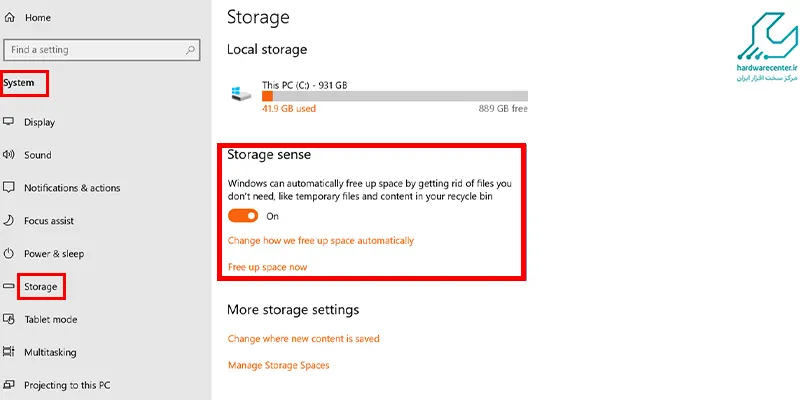This screenshot has height=400, width=800.
Task: Select Storage in the sidebar menu
Action: [40, 287]
